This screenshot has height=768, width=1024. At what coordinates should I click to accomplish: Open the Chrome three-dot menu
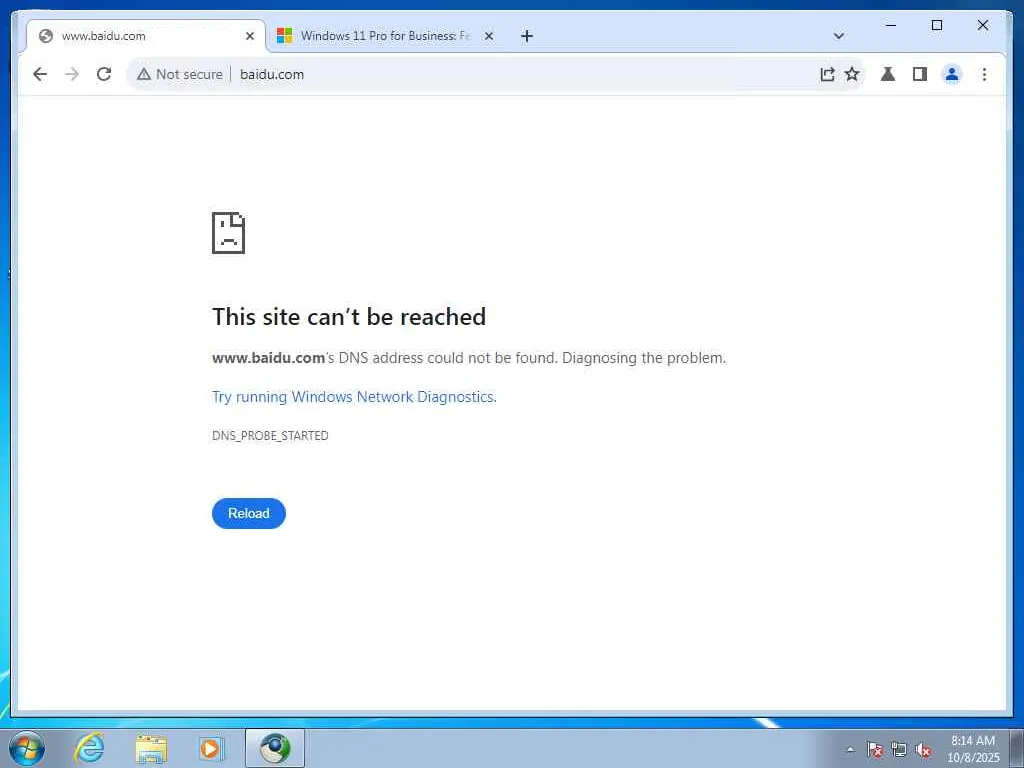[984, 74]
